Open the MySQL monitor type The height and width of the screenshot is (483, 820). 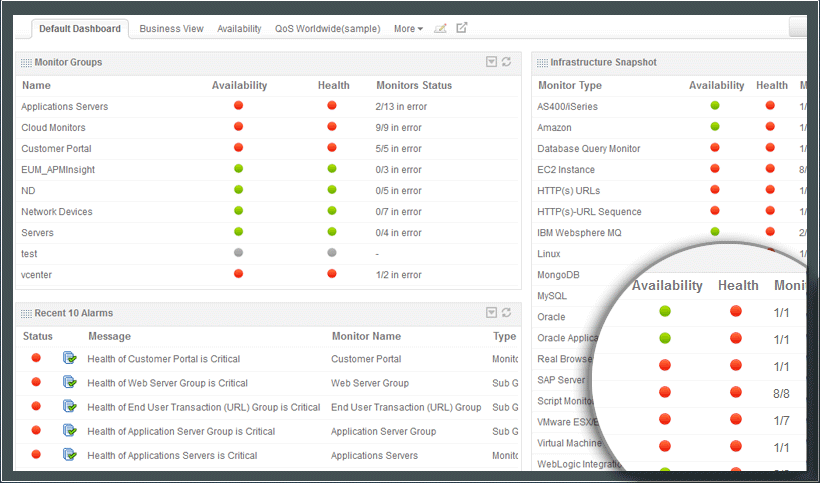click(x=552, y=296)
